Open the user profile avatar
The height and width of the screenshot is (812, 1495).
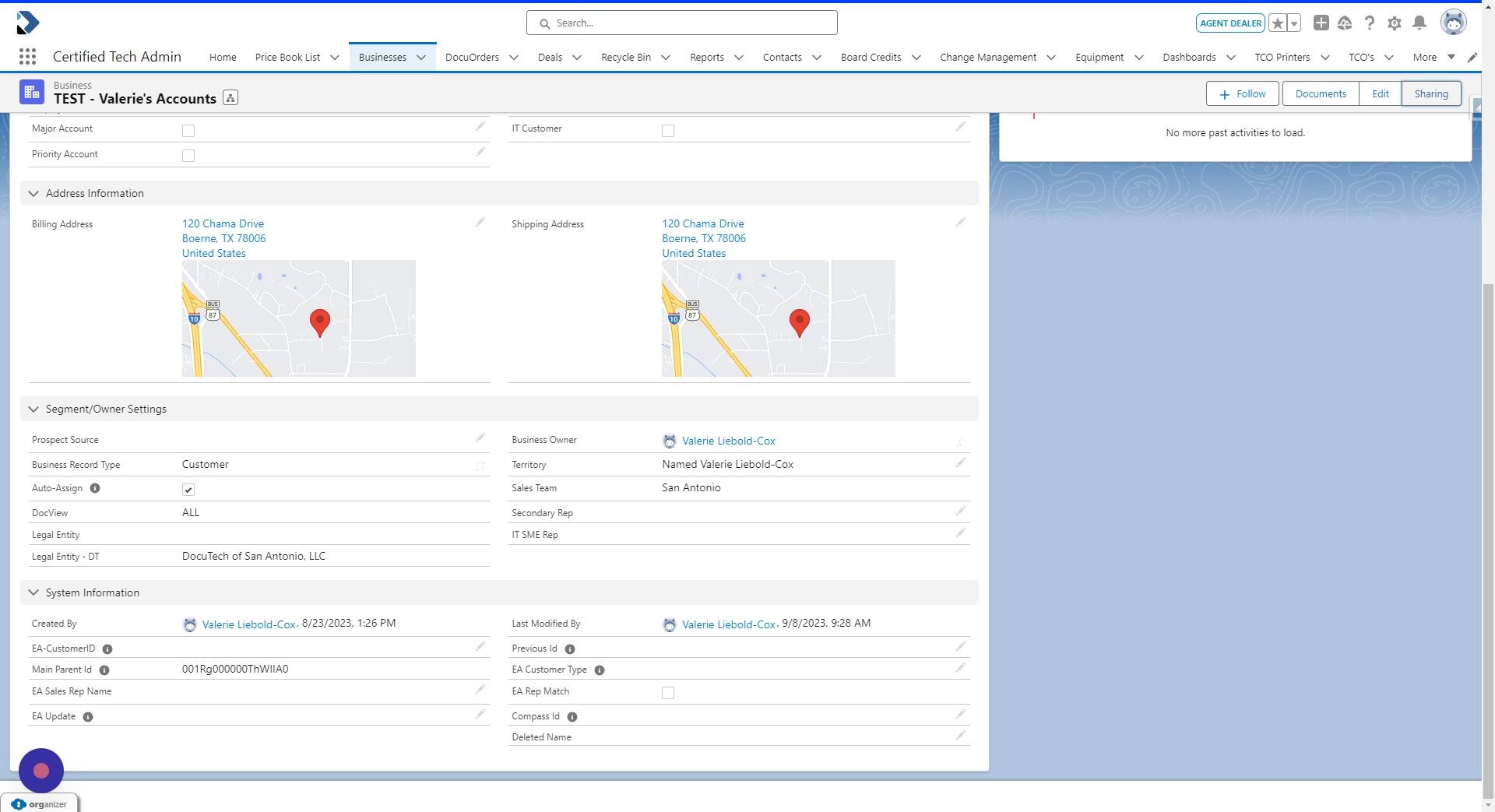(1453, 23)
